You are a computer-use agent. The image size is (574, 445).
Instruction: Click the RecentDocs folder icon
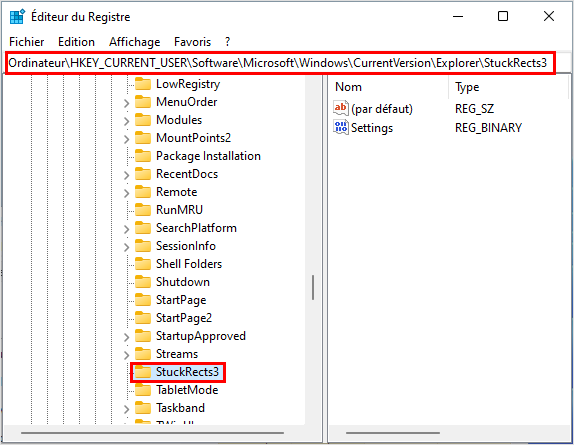tap(143, 174)
